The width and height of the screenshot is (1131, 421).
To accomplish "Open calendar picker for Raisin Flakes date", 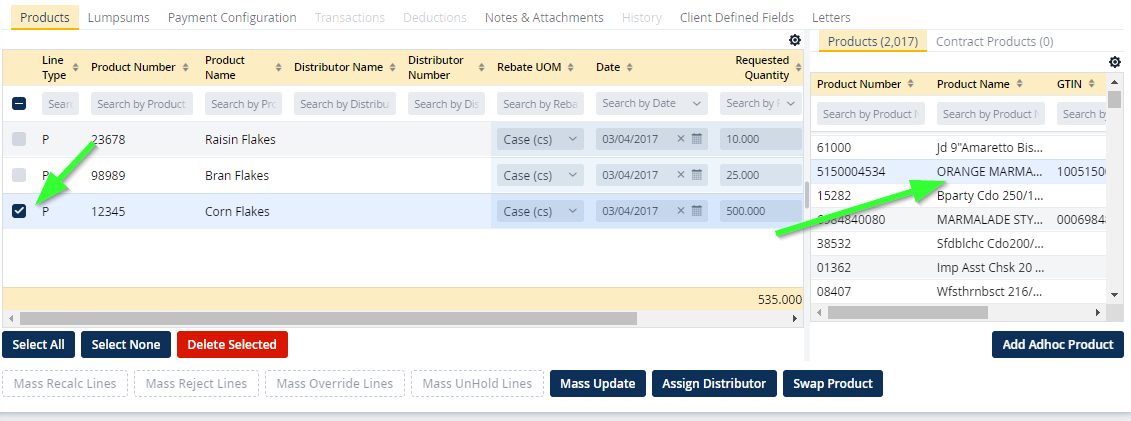I will tap(697, 140).
